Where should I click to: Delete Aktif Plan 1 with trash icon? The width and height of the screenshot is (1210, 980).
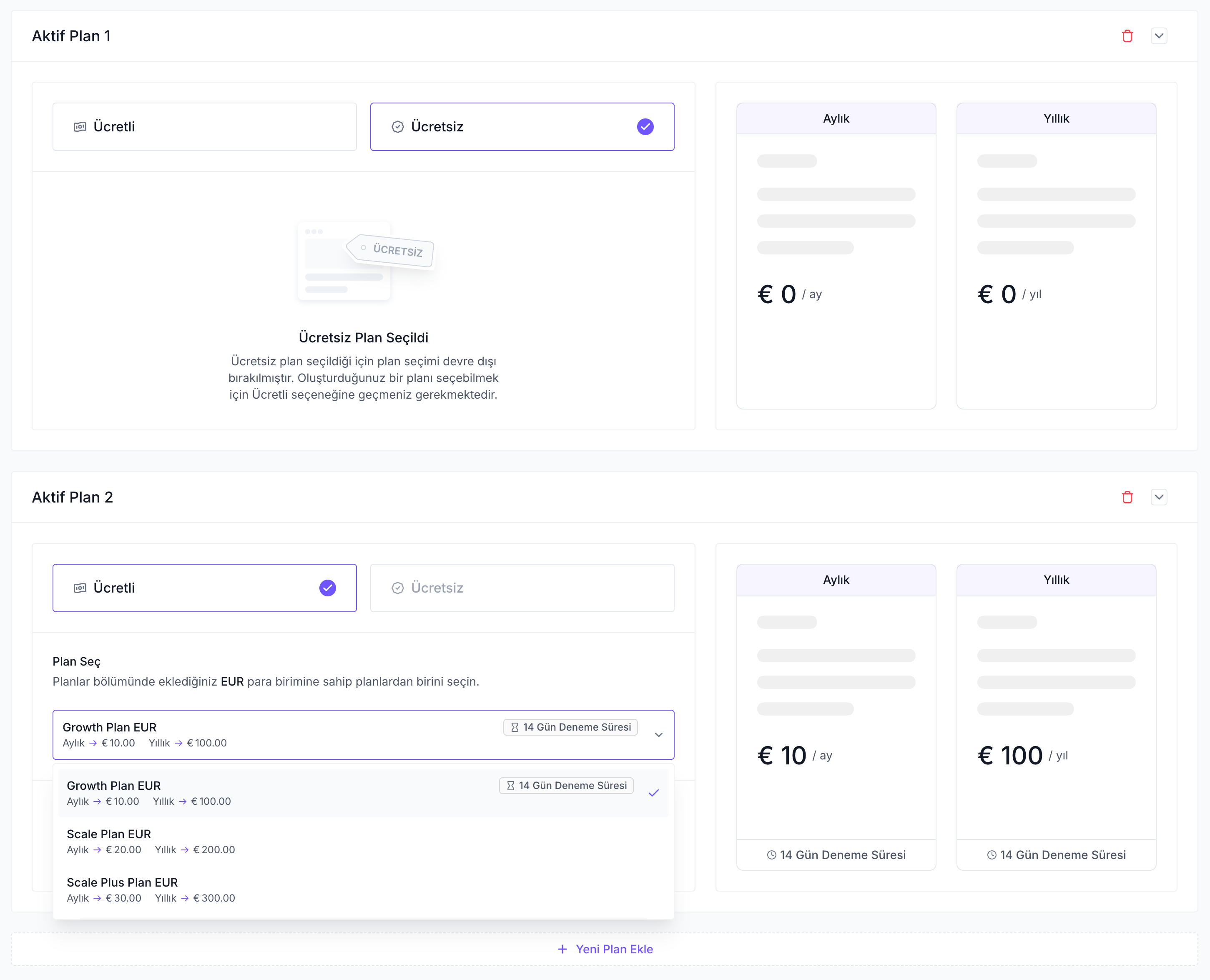tap(1127, 36)
